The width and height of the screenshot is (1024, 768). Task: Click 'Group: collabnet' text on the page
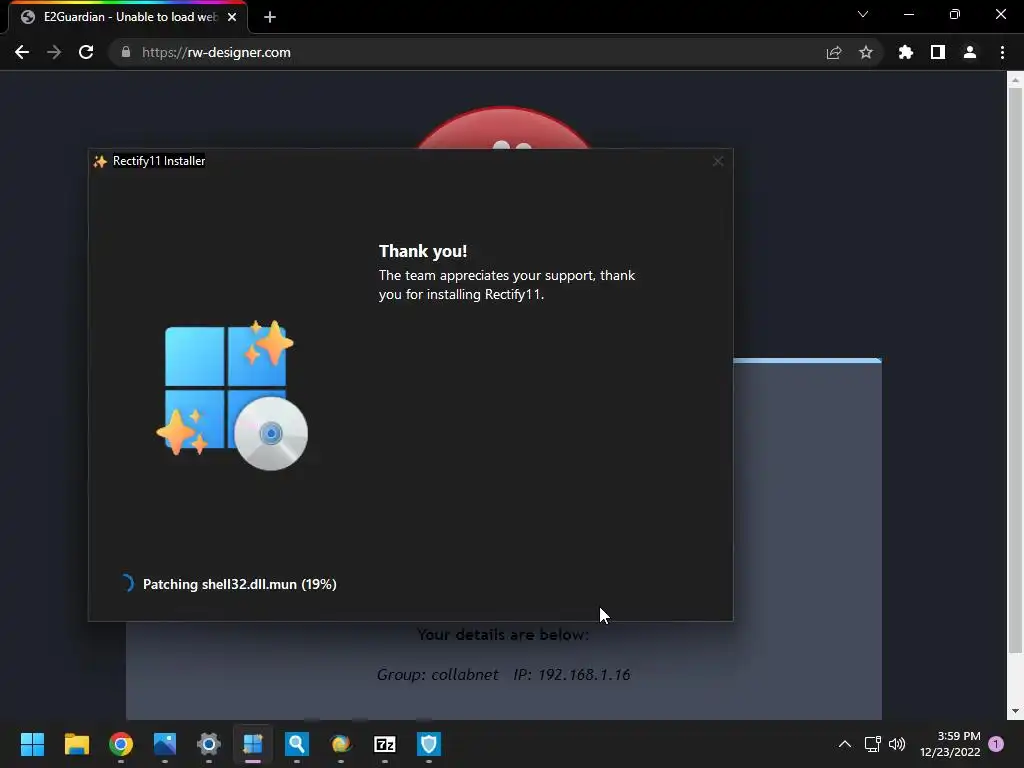(x=438, y=675)
